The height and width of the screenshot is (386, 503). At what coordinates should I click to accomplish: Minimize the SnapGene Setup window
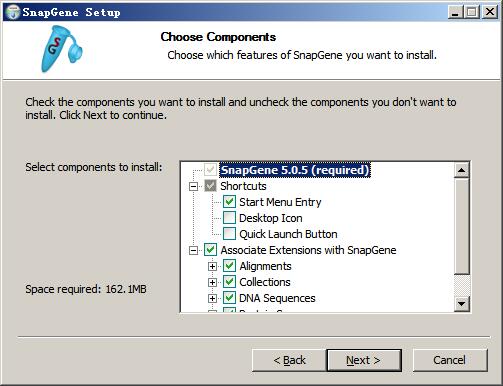point(455,12)
